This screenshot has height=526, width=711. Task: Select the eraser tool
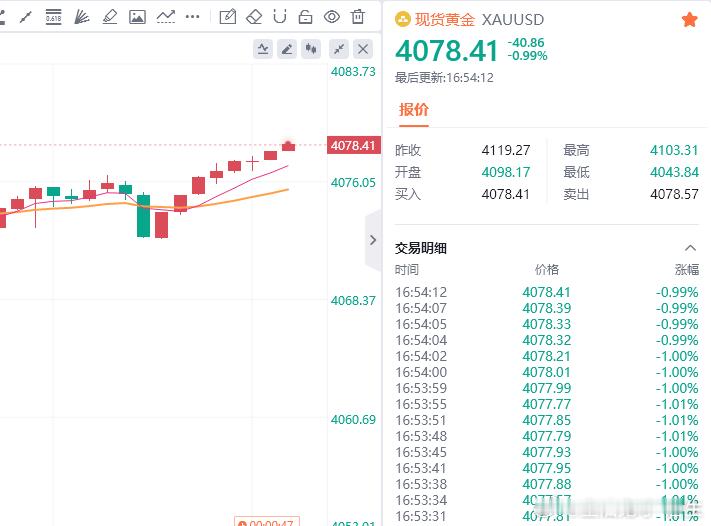[x=254, y=17]
